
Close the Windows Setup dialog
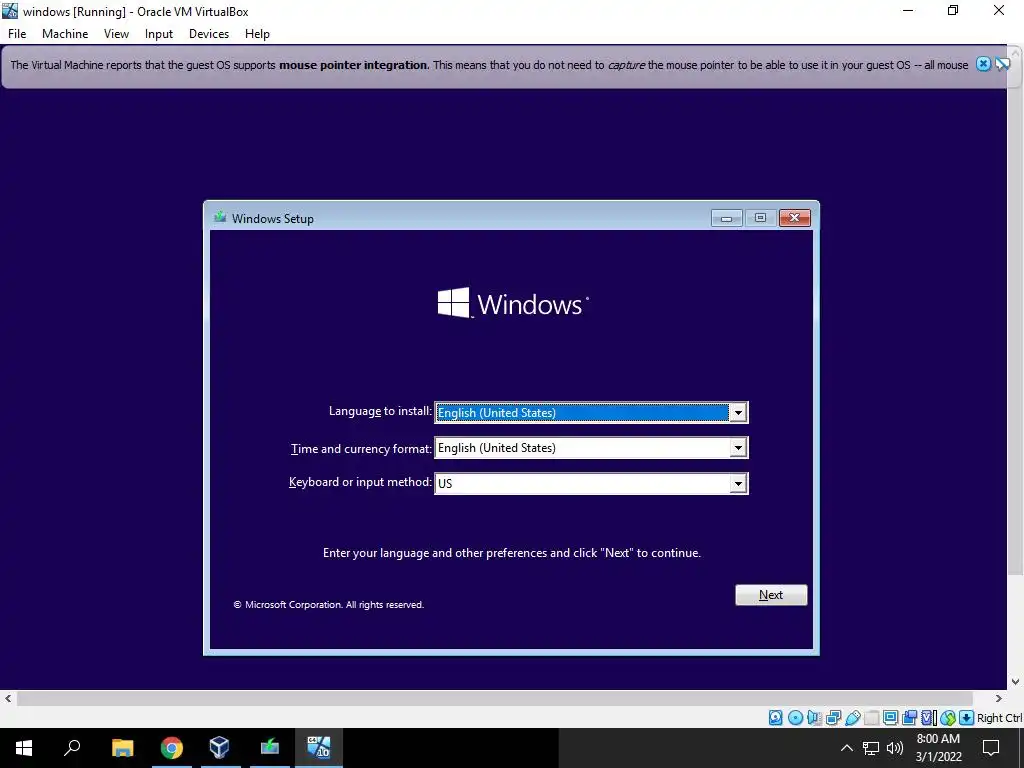pyautogui.click(x=795, y=218)
